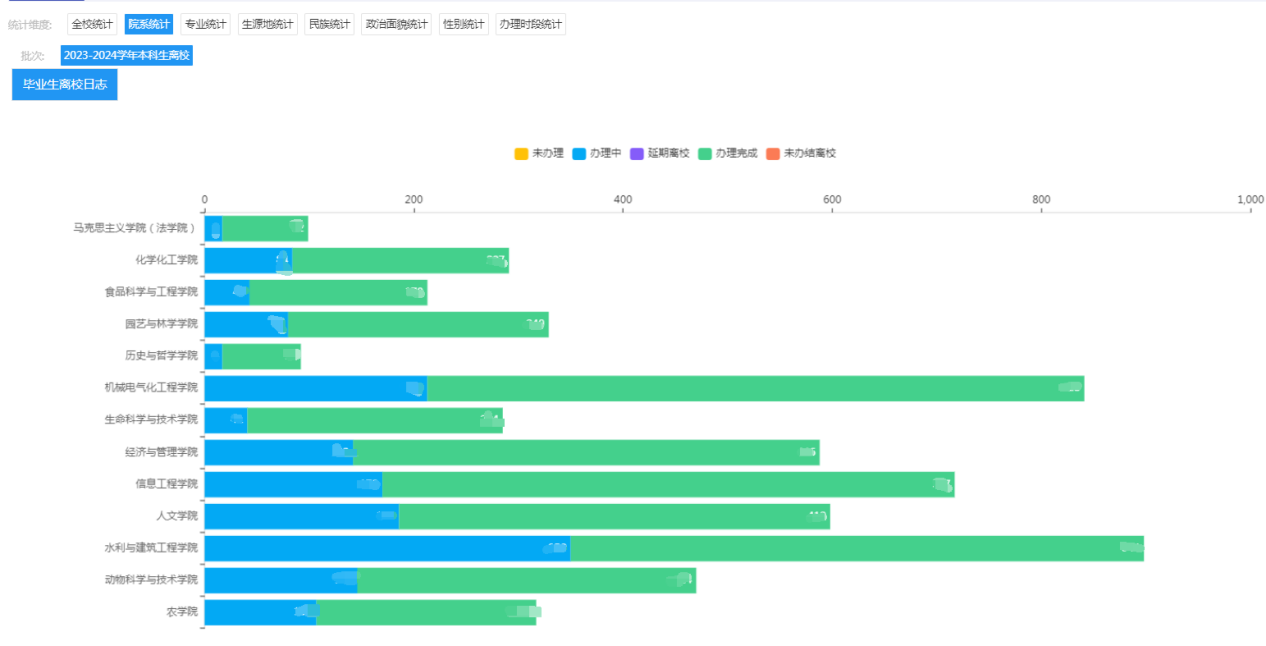Toggle the 未办理 legend item
Image resolution: width=1266 pixels, height=646 pixels.
(539, 153)
